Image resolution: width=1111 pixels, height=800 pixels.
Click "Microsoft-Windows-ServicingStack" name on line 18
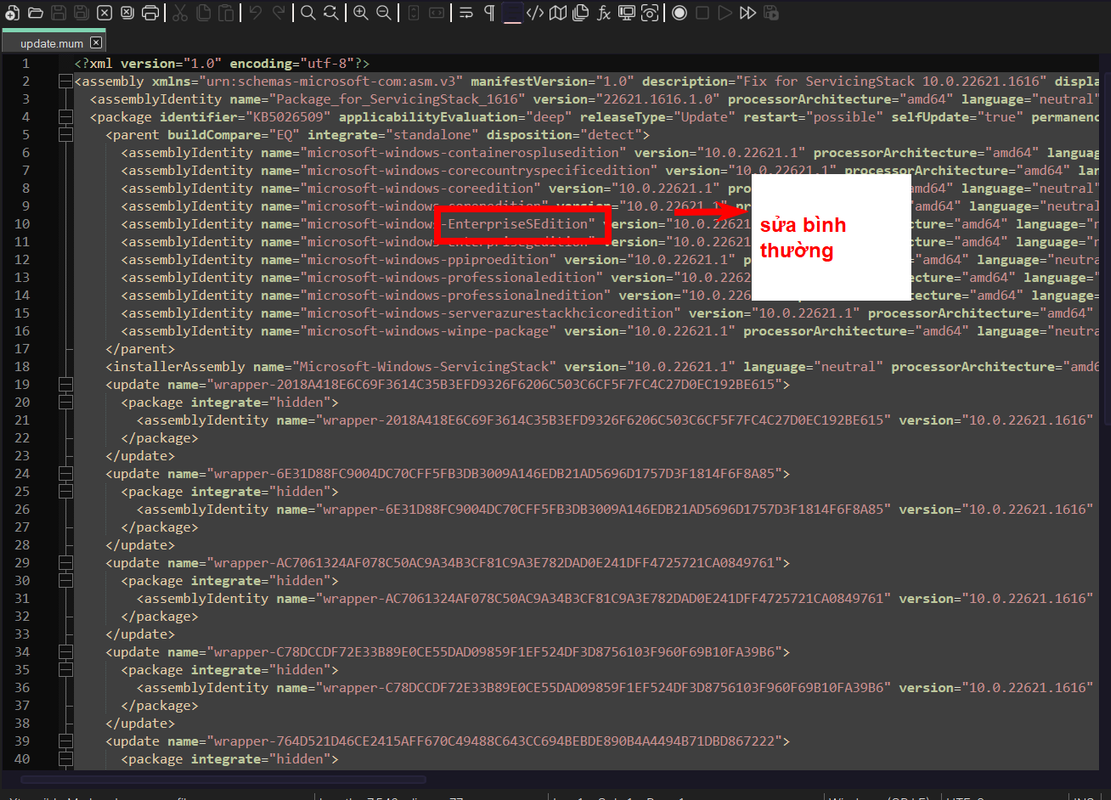424,366
